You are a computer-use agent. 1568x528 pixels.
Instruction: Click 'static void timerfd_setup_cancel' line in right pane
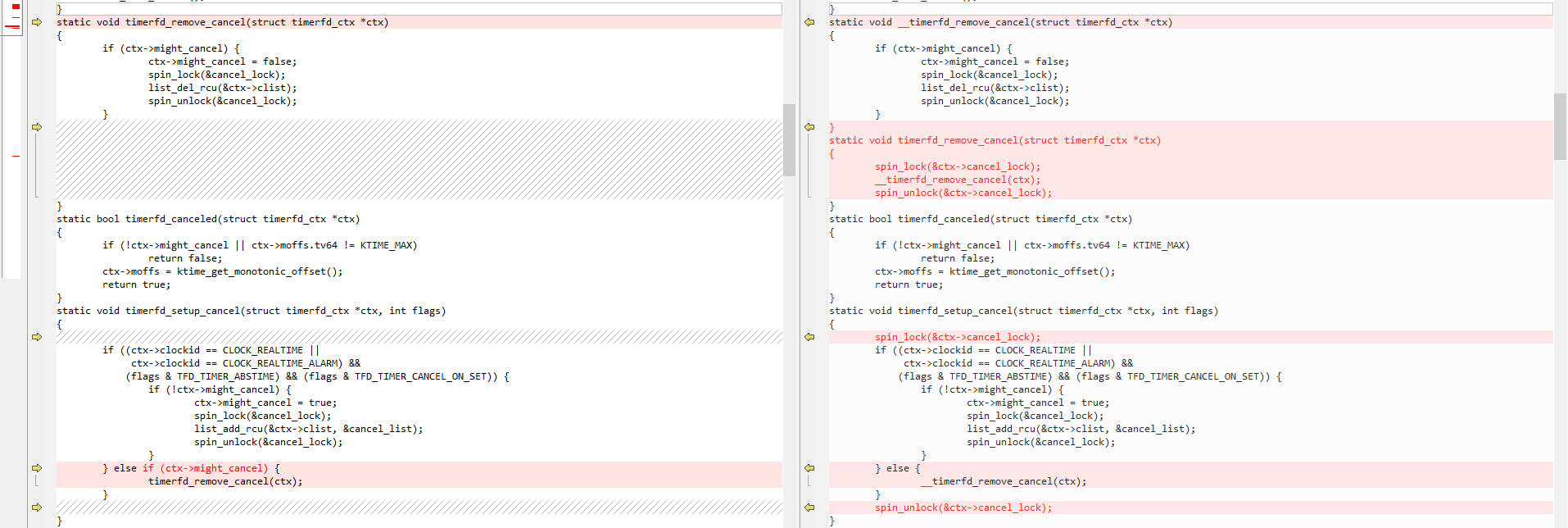(x=1023, y=311)
